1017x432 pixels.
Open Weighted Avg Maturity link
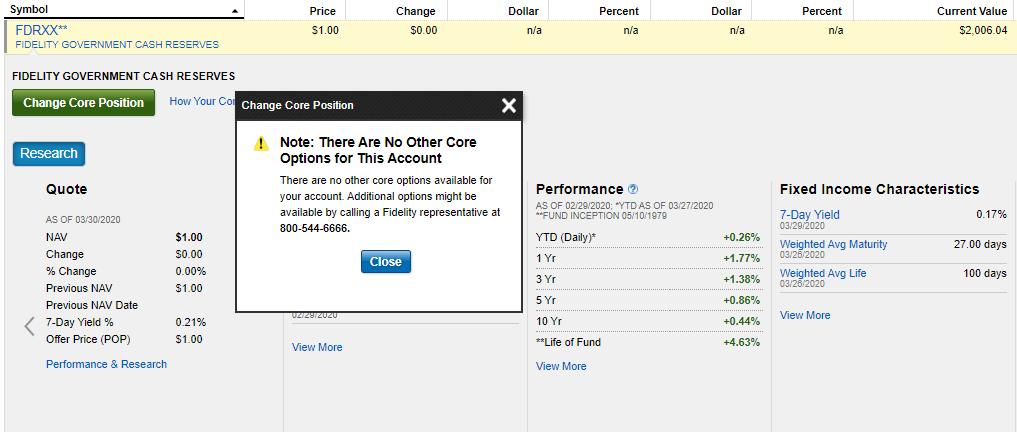[x=833, y=244]
